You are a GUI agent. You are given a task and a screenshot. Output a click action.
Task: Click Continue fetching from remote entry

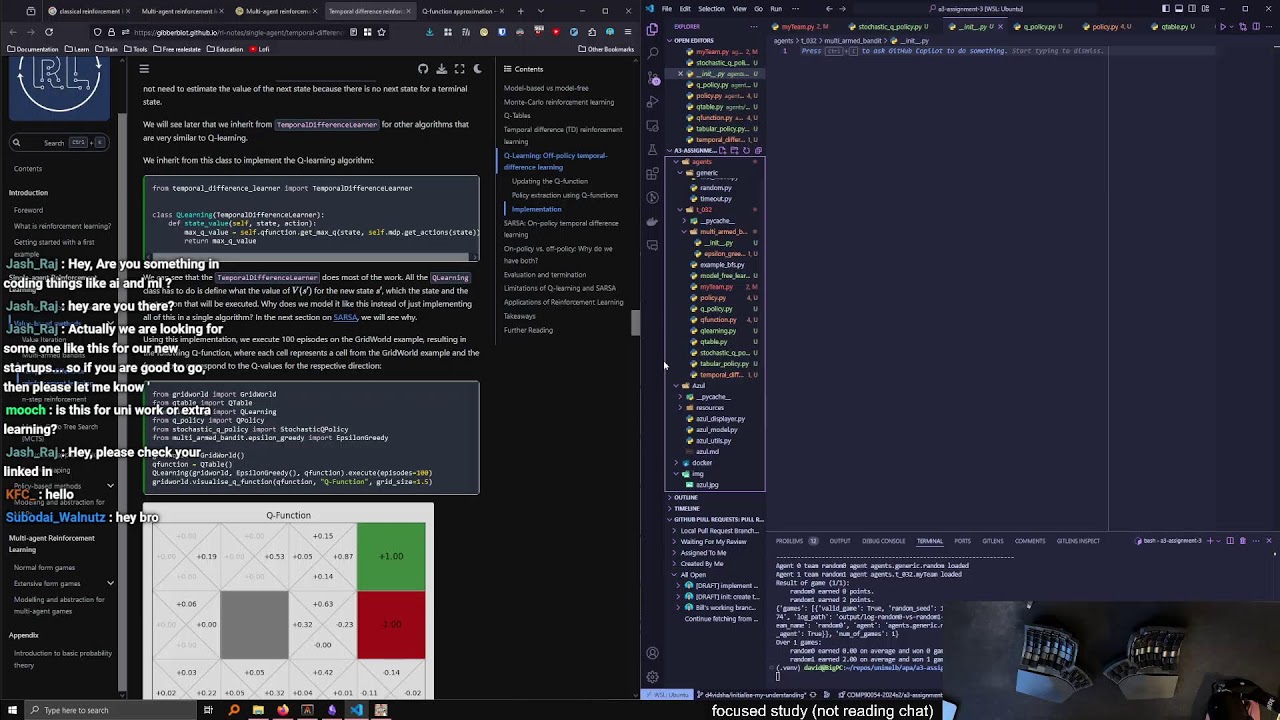pyautogui.click(x=721, y=619)
